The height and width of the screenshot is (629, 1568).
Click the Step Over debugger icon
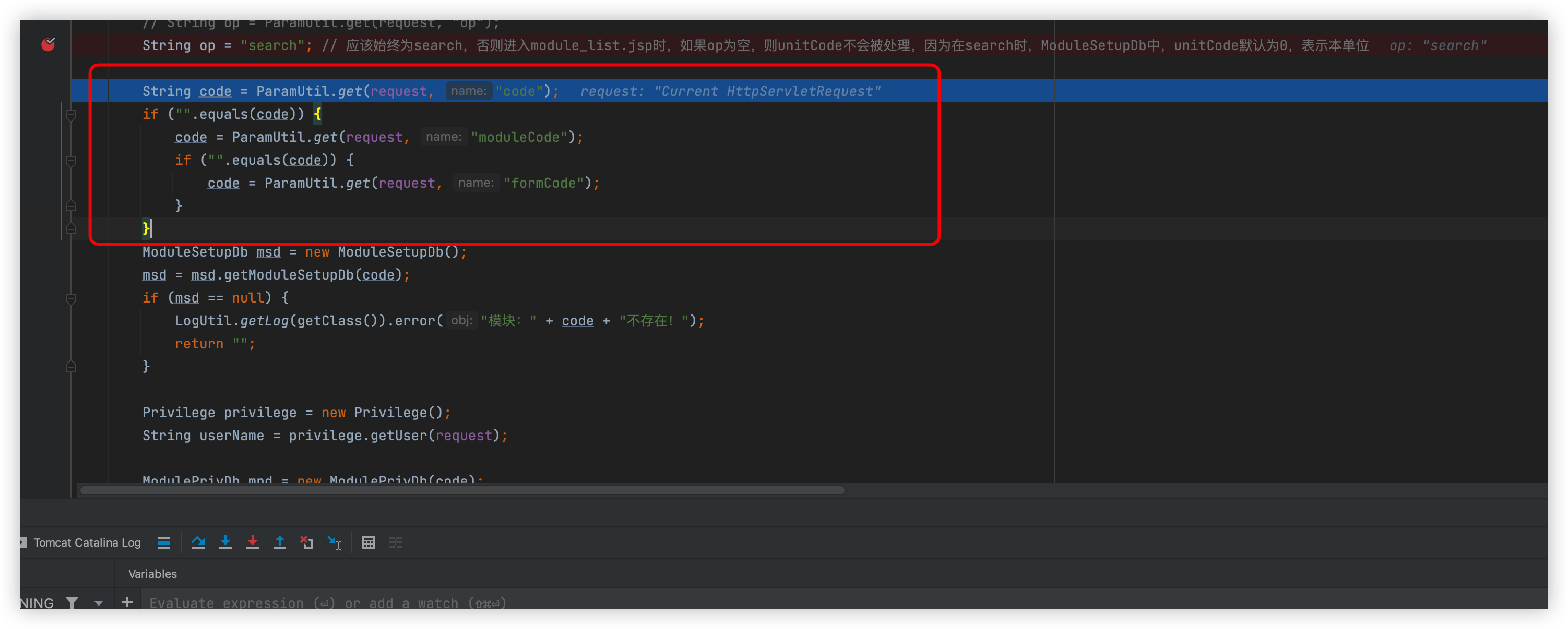point(198,542)
